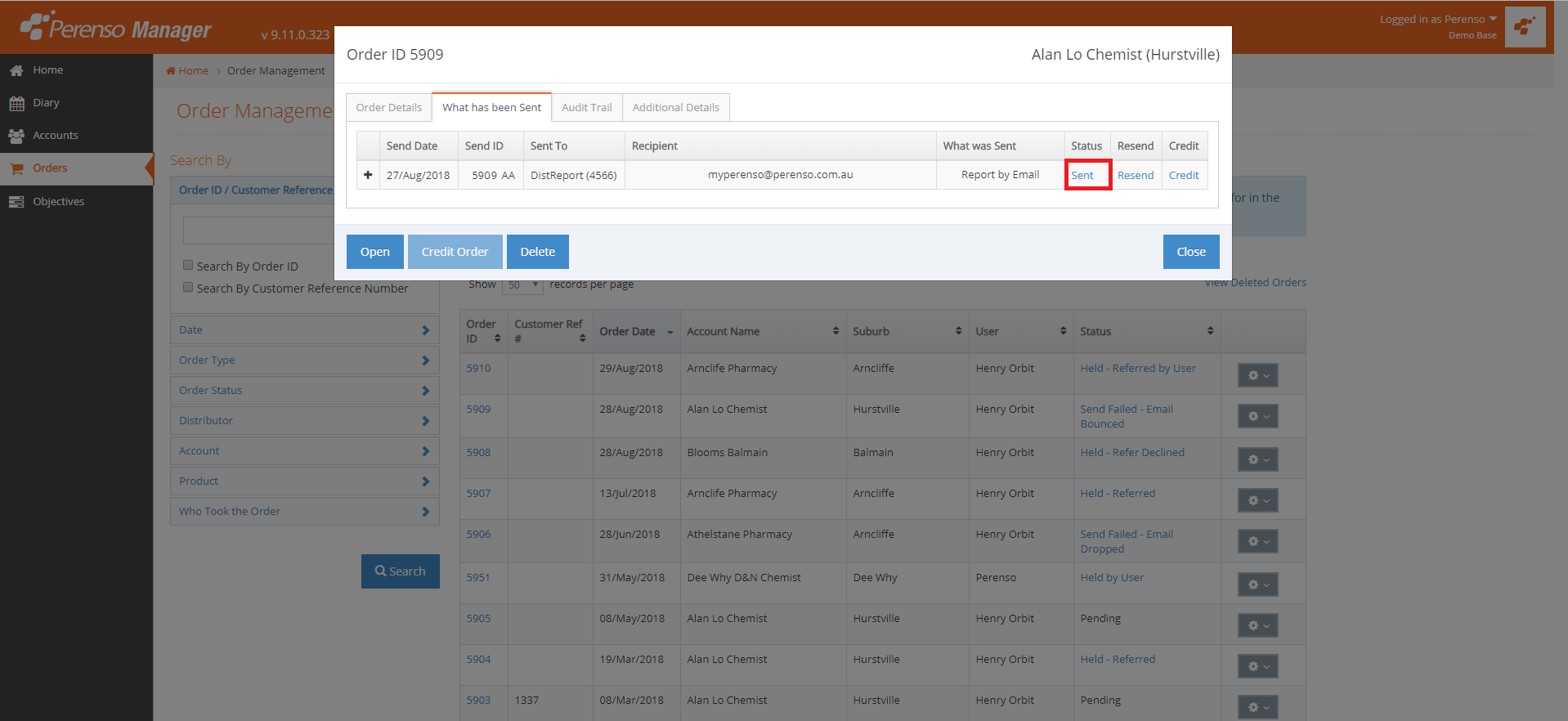1568x721 pixels.
Task: Sort by Status column
Action: (1147, 331)
